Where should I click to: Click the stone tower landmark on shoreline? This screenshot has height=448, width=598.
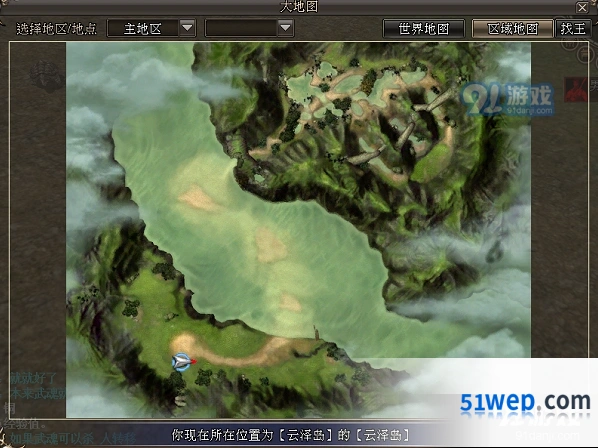(316, 332)
